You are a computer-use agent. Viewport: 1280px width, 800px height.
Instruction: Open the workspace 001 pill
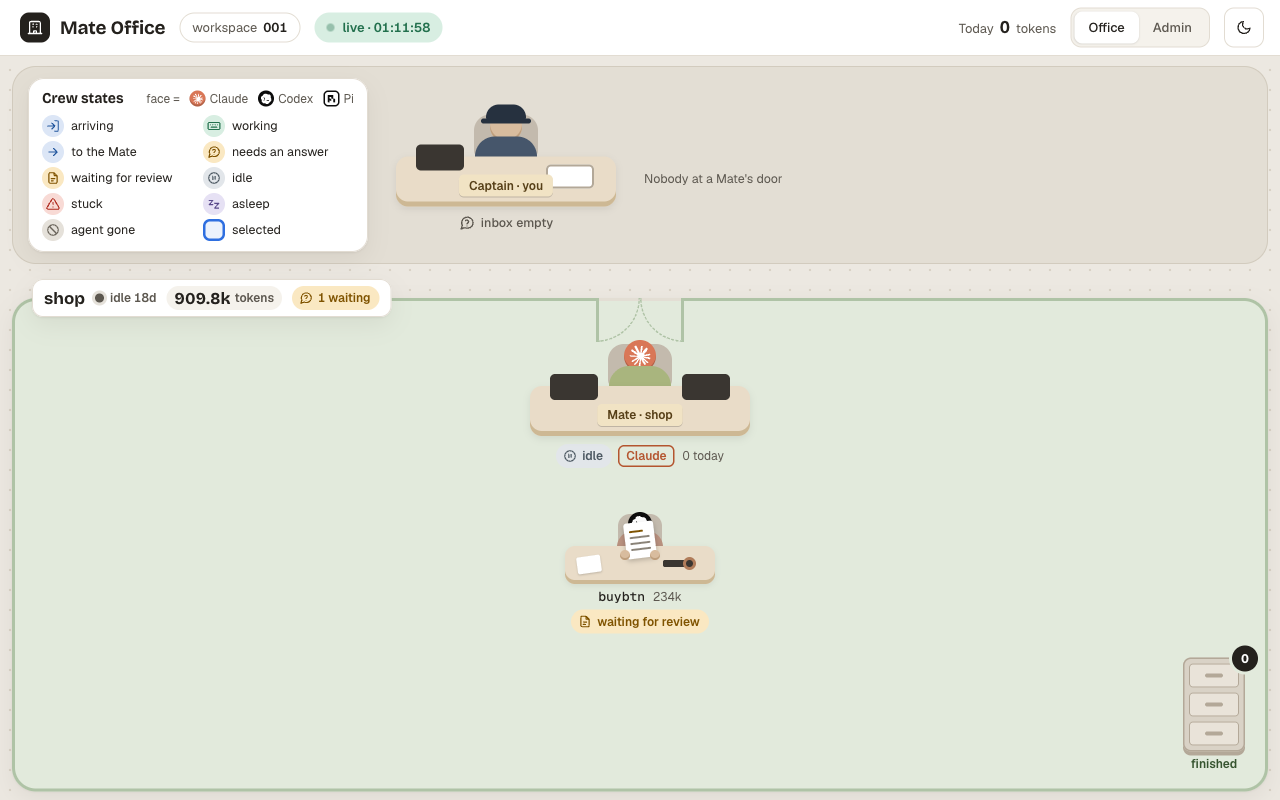coord(240,27)
